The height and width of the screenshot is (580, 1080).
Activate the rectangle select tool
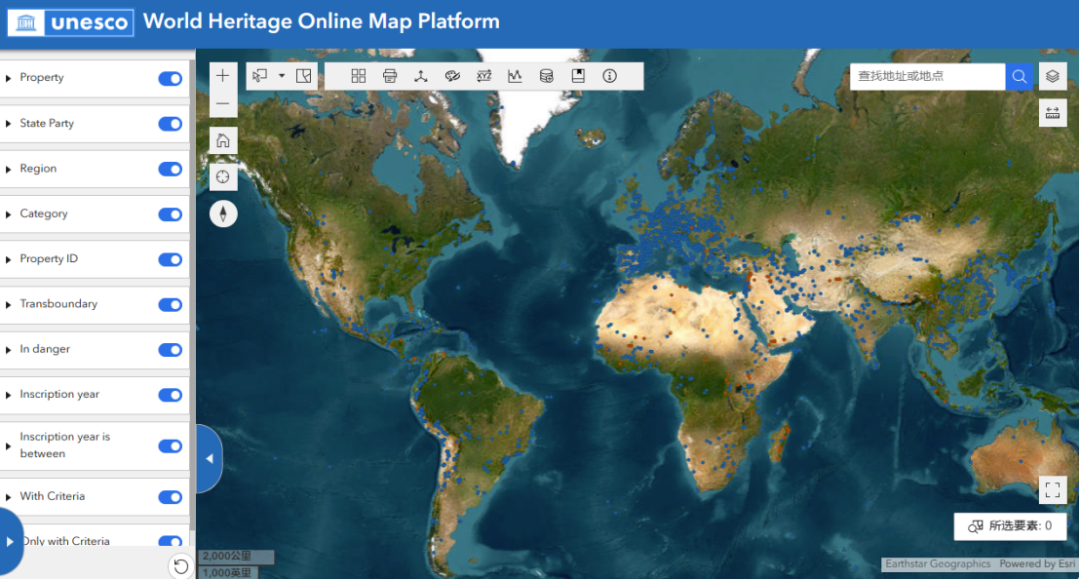(x=260, y=76)
